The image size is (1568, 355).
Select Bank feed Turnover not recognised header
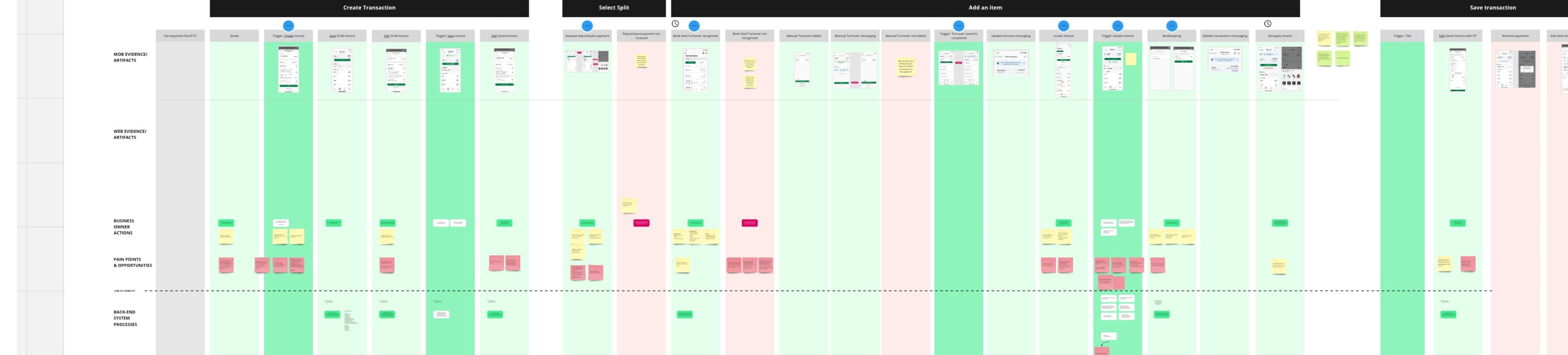tap(750, 36)
